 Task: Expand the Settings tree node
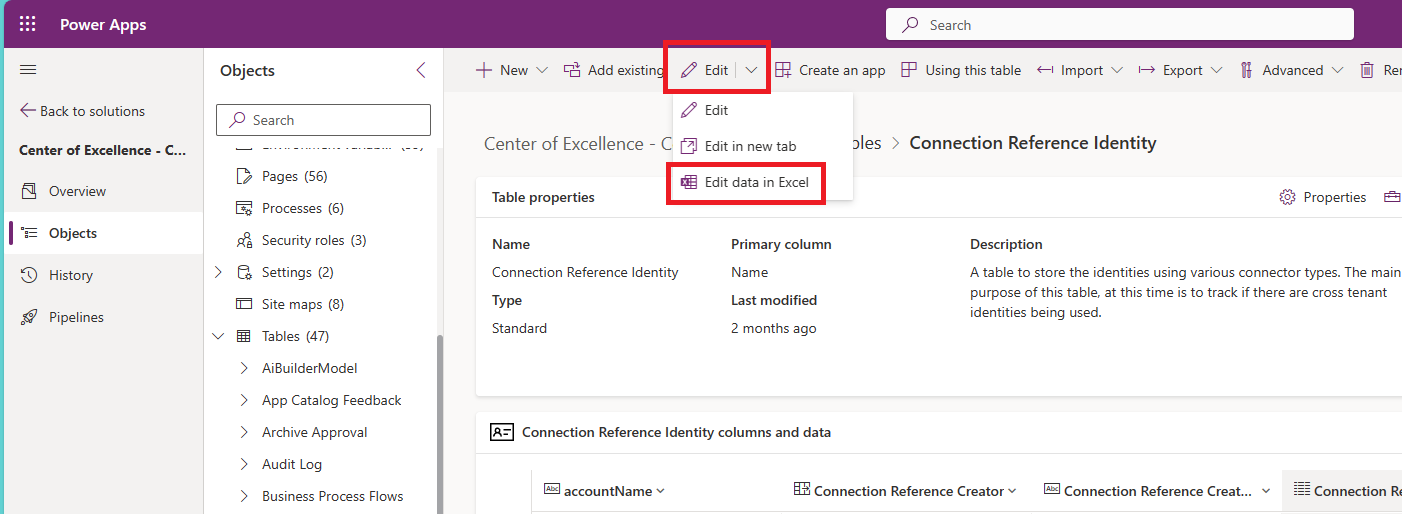point(219,272)
